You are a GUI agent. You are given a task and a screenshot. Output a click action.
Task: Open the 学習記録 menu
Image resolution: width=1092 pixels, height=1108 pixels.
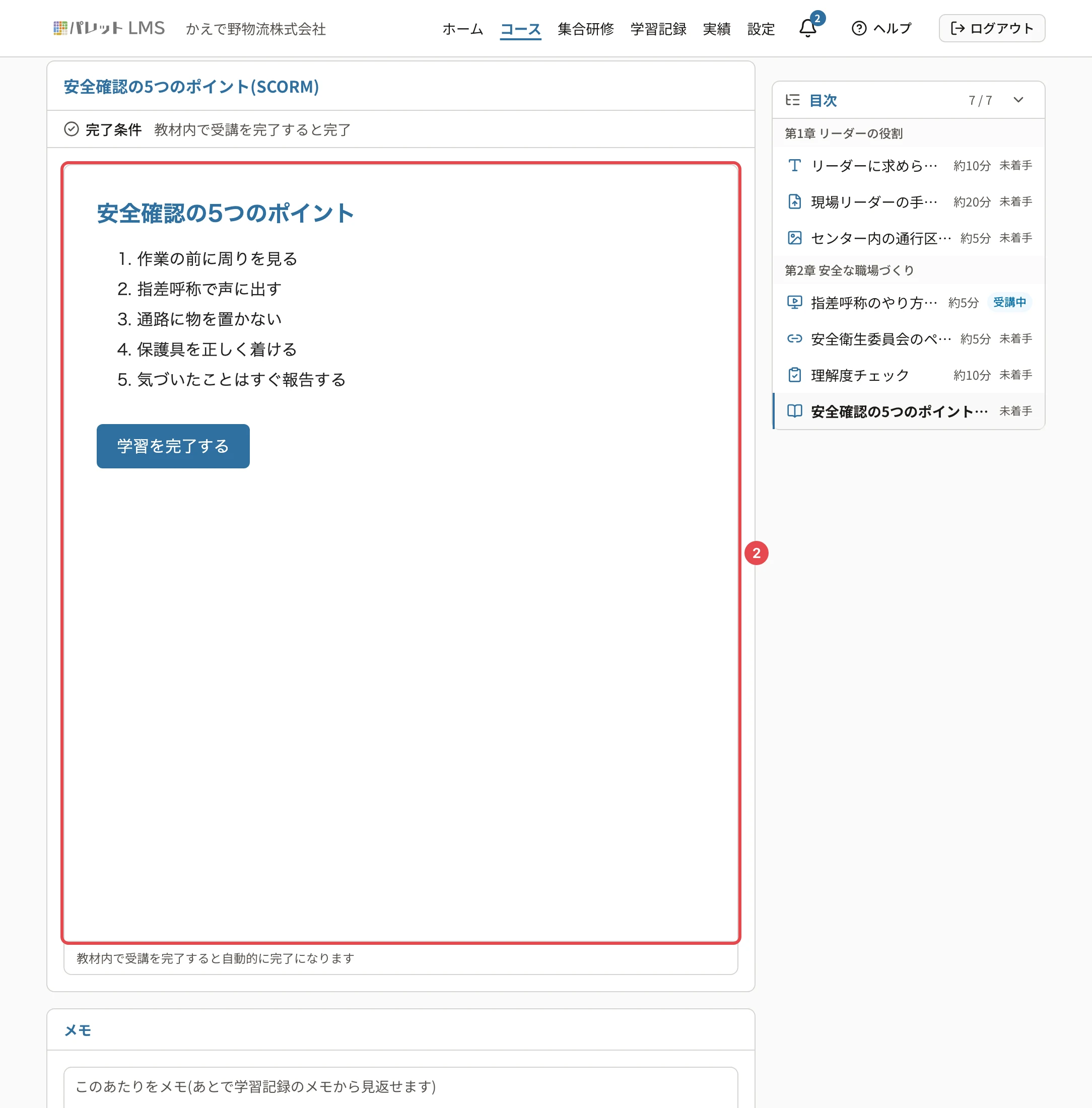(x=658, y=29)
